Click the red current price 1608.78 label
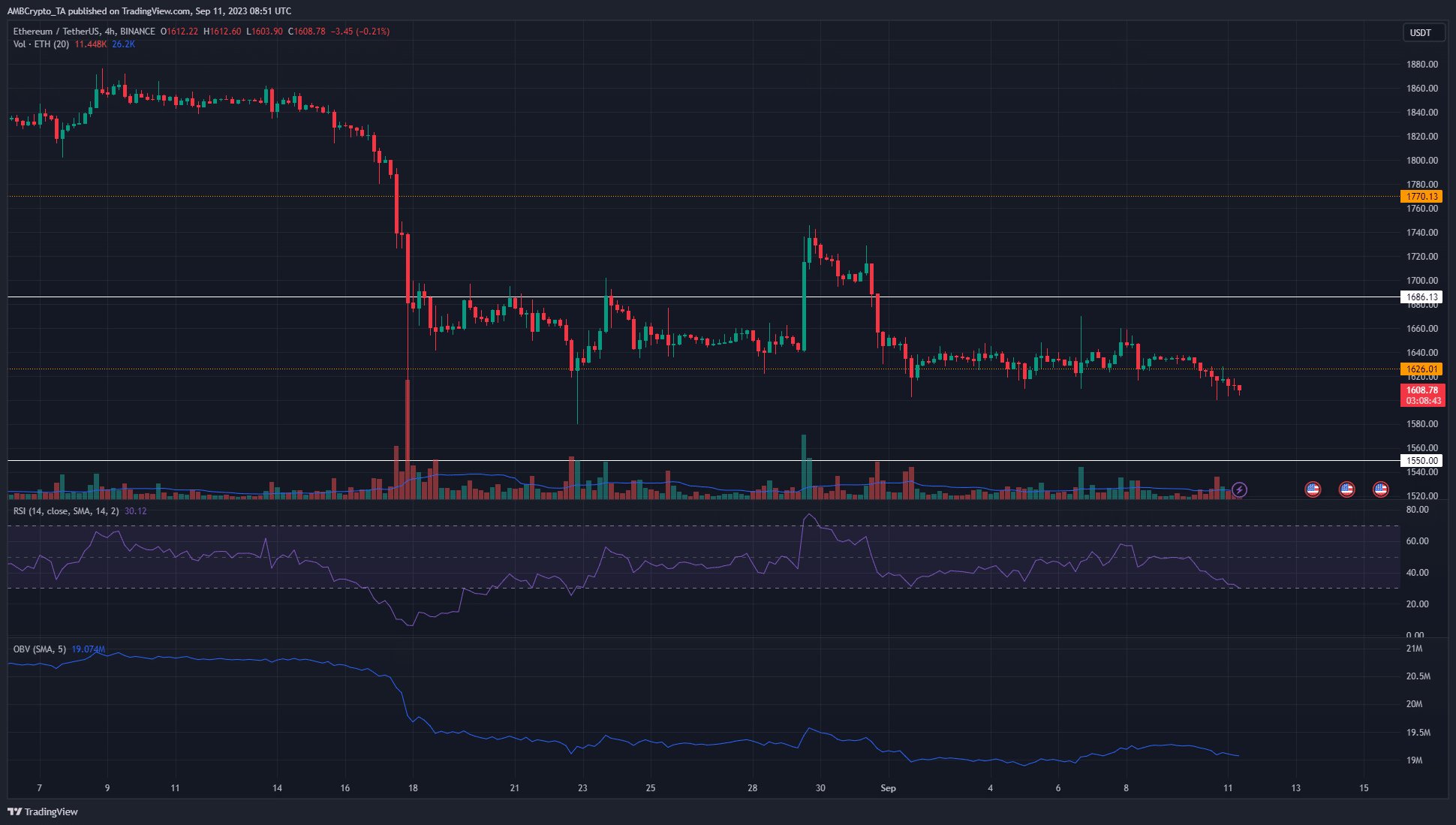 [x=1422, y=395]
